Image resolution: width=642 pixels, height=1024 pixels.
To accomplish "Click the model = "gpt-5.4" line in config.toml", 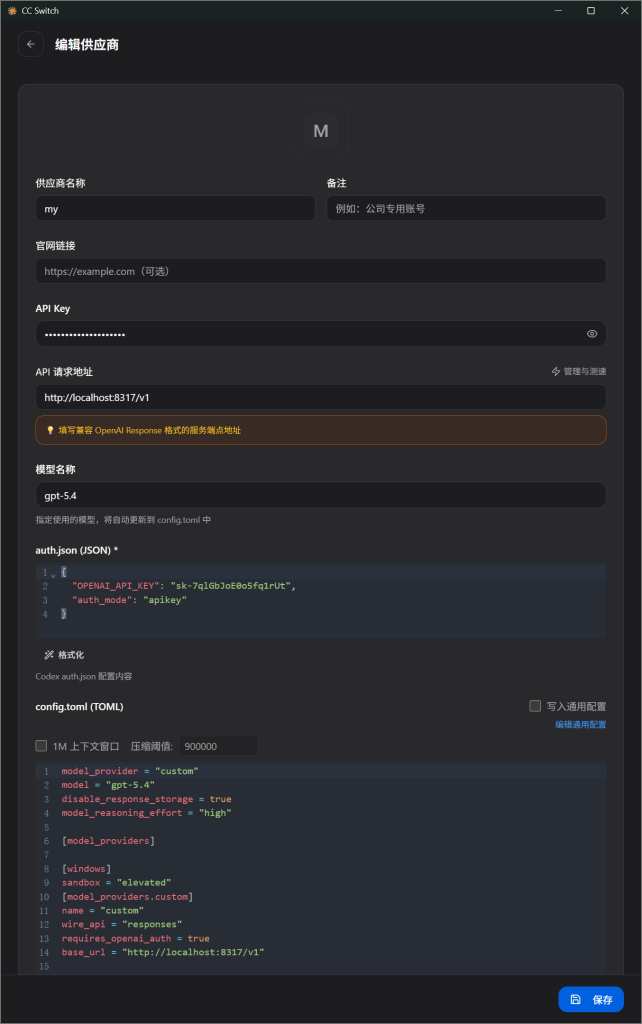I will click(108, 784).
